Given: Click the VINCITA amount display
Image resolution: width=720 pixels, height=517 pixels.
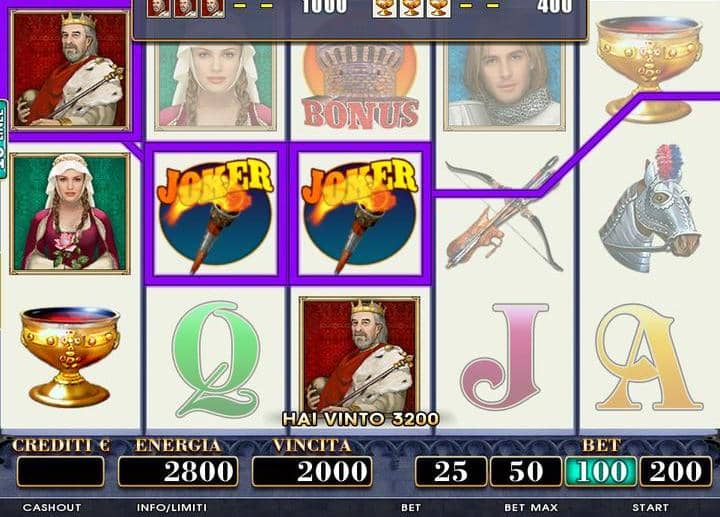Looking at the screenshot, I should 312,471.
